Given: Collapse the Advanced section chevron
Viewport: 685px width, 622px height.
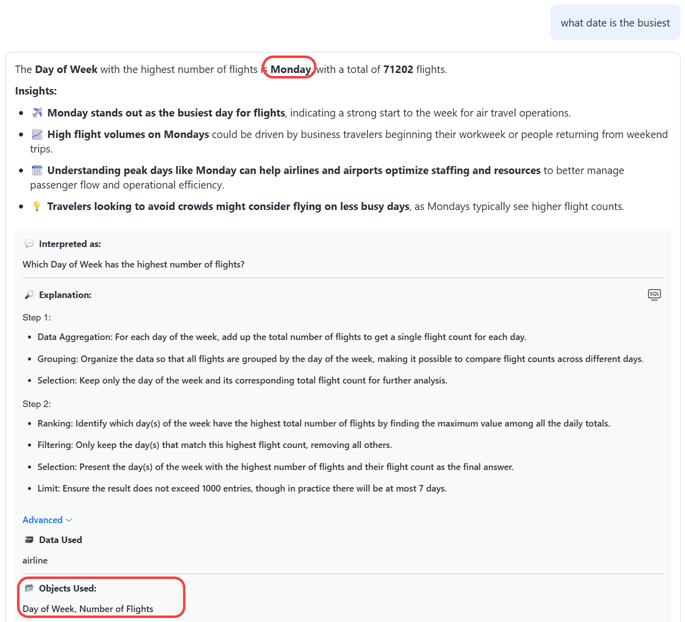Looking at the screenshot, I should [x=69, y=520].
